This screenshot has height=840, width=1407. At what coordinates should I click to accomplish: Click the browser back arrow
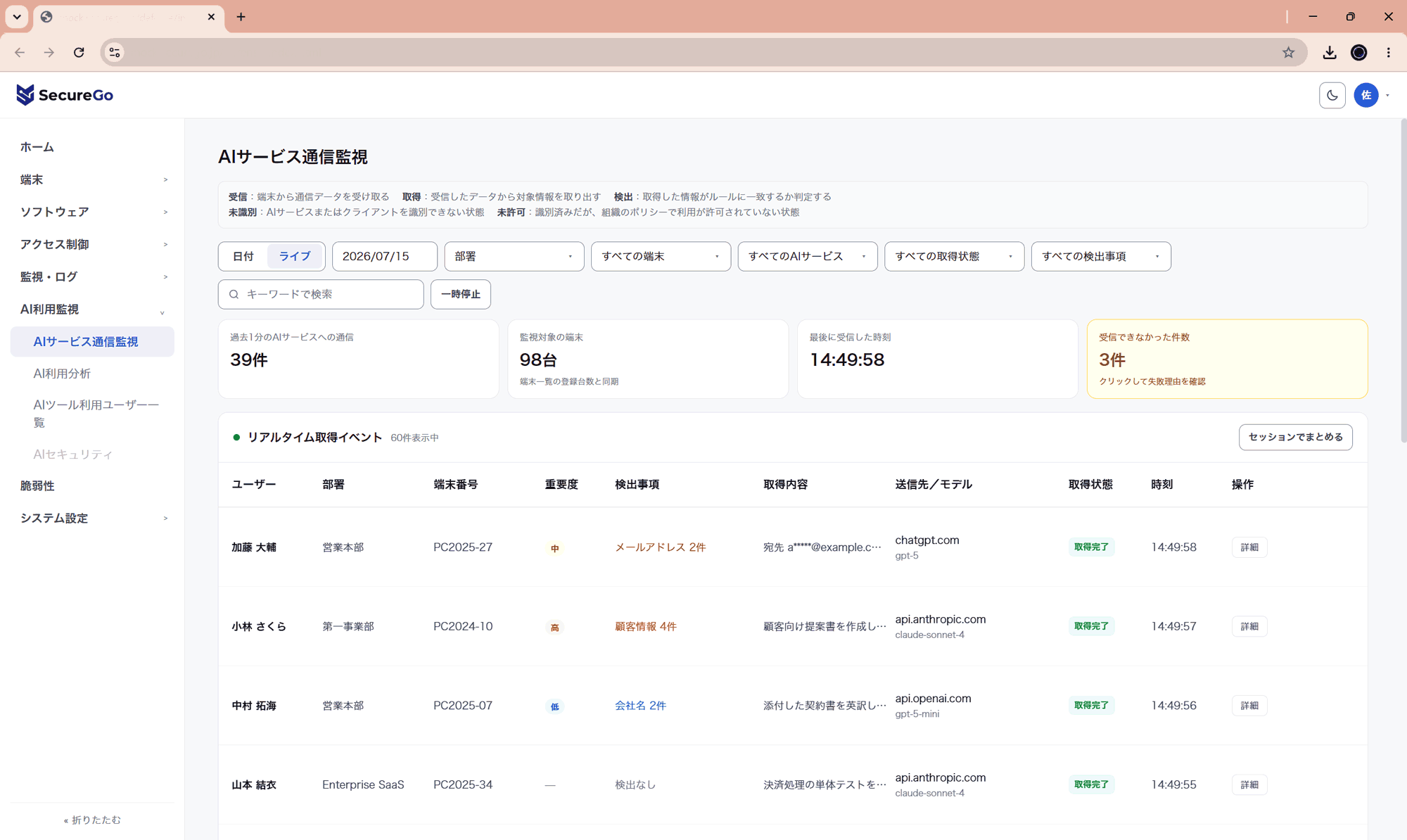click(x=20, y=52)
